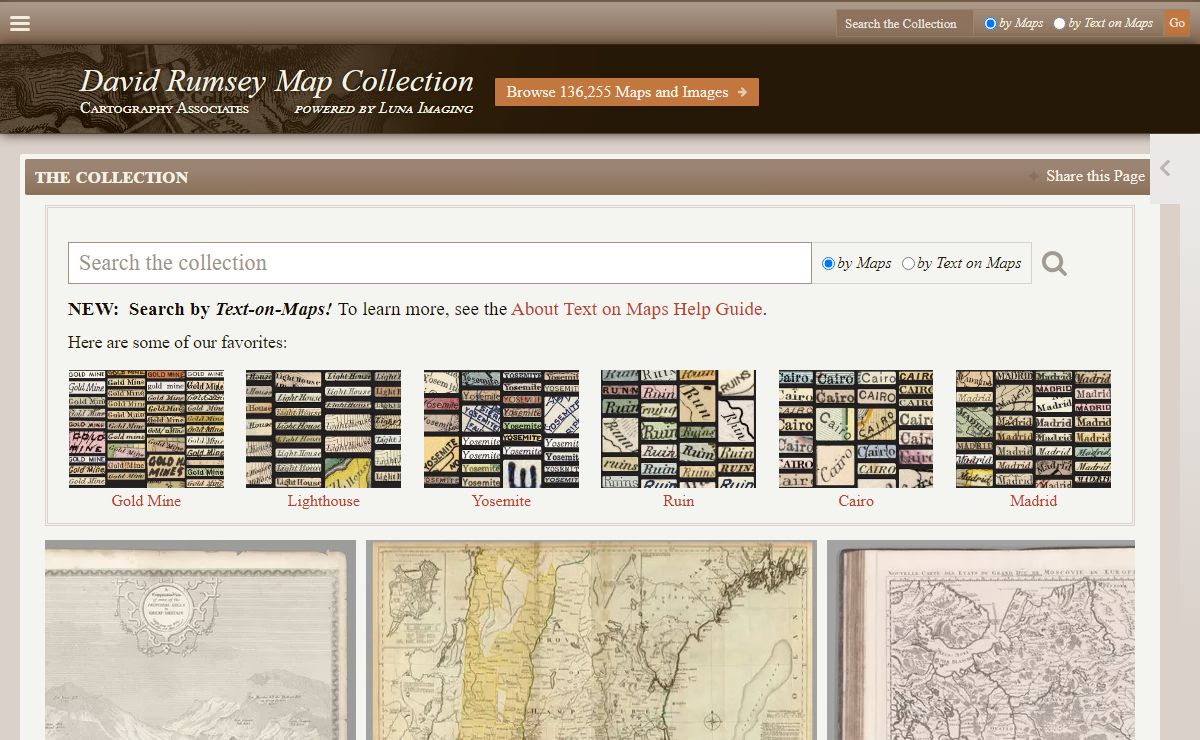Collapse the side panel chevron arrow
The height and width of the screenshot is (740, 1200).
click(1165, 168)
